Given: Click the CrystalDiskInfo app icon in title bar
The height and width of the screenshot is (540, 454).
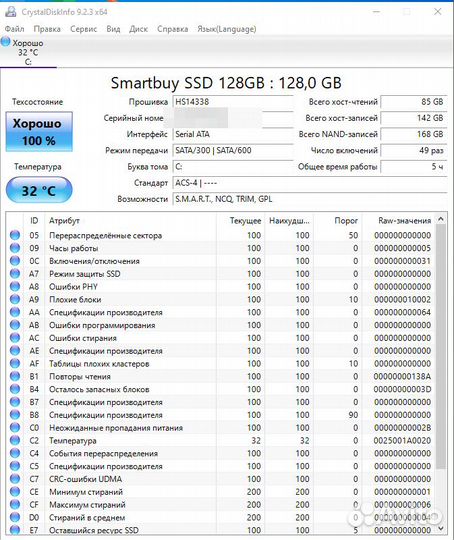Looking at the screenshot, I should tap(11, 12).
